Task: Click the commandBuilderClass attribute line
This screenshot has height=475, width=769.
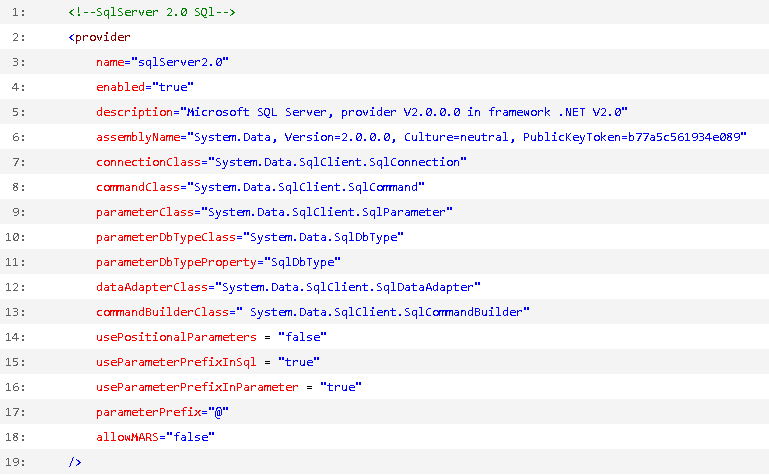Action: [312, 312]
